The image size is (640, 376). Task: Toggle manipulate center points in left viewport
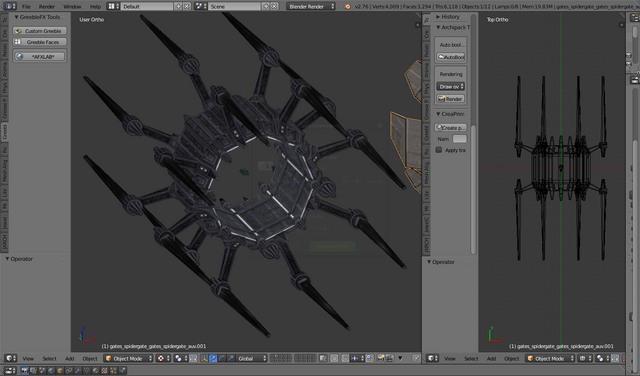[x=193, y=358]
